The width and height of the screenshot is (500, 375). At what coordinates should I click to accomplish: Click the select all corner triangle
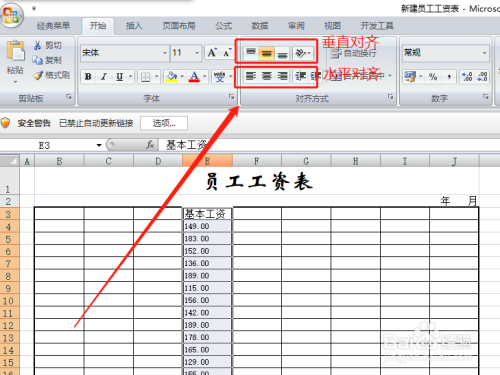[10, 161]
